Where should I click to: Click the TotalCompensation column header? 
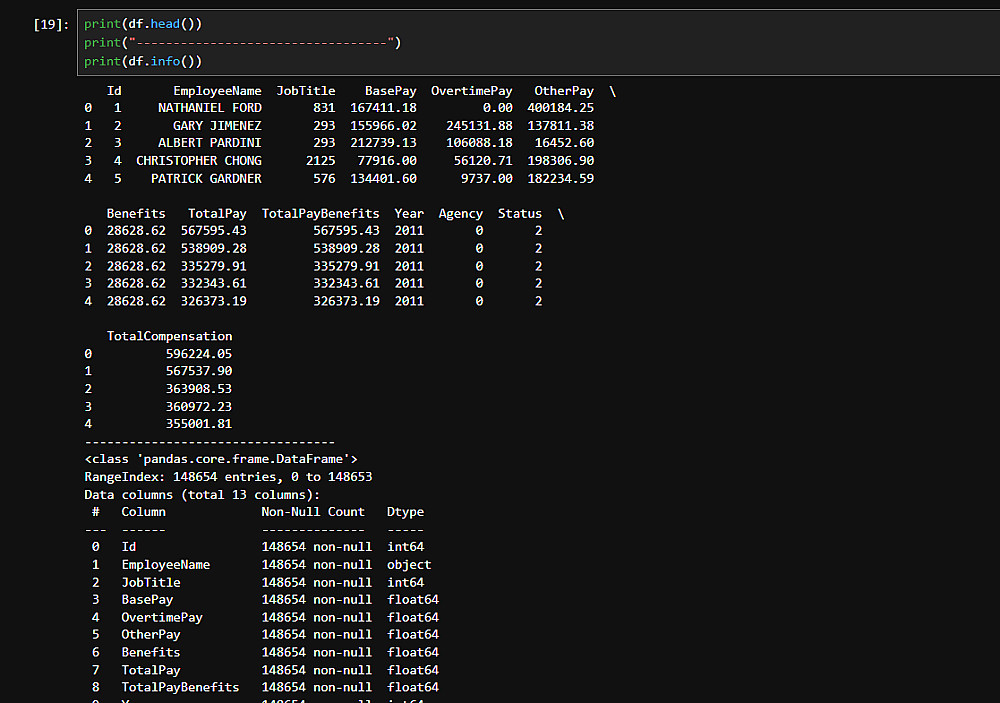pyautogui.click(x=169, y=336)
